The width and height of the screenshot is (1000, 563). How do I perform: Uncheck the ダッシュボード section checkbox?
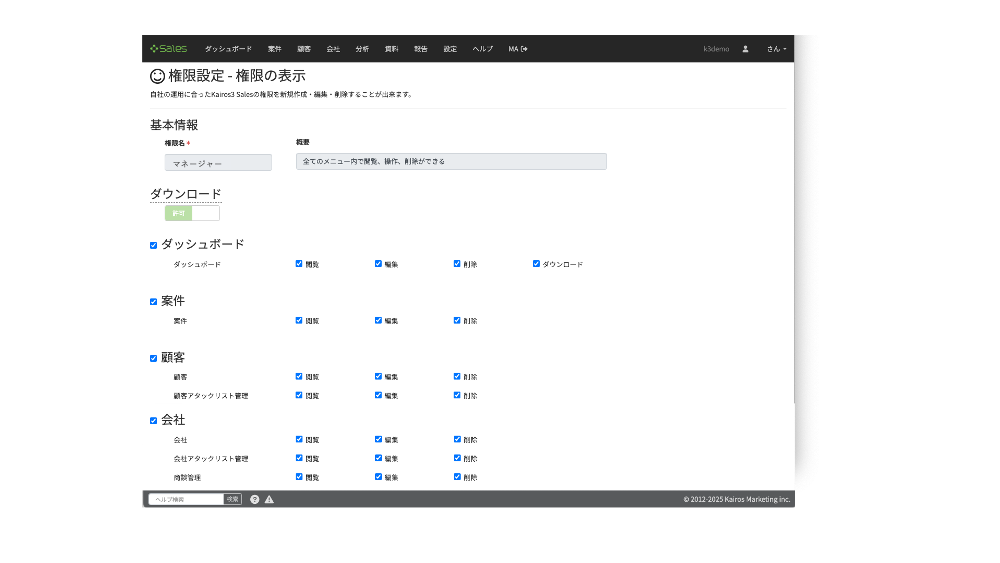(x=154, y=245)
